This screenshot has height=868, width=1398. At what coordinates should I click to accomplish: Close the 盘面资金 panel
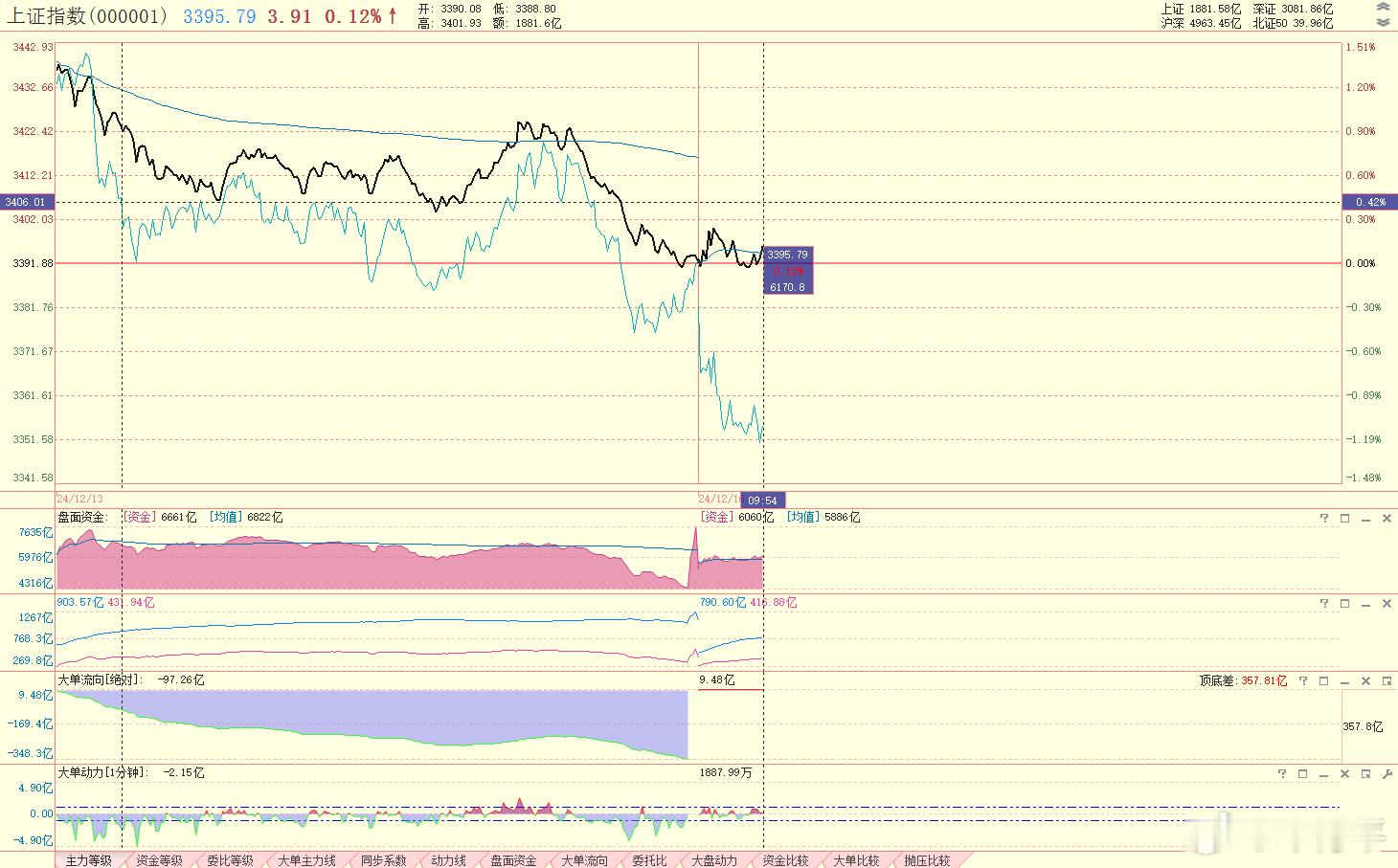coord(1387,518)
